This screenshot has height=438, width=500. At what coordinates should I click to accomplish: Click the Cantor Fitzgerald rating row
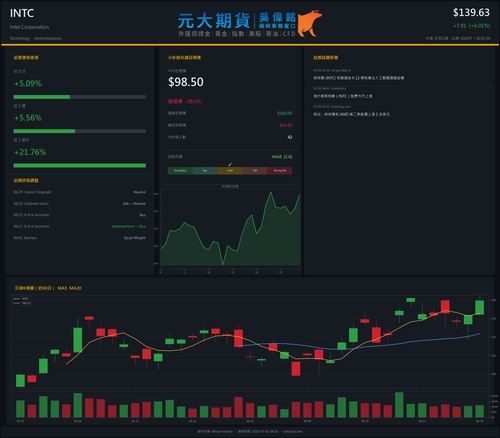tap(80, 192)
